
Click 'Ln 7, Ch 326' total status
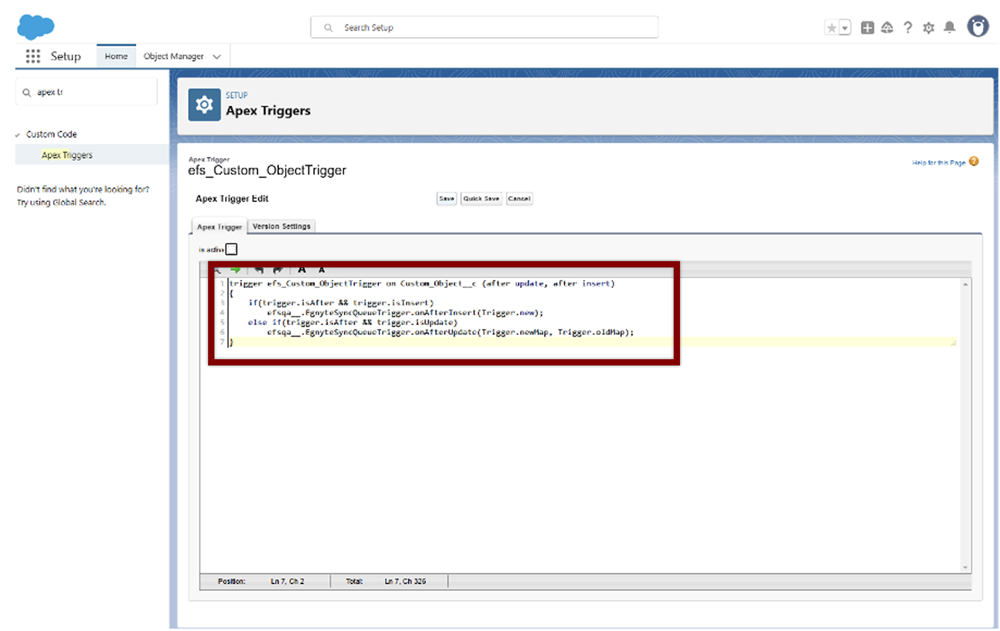[405, 581]
